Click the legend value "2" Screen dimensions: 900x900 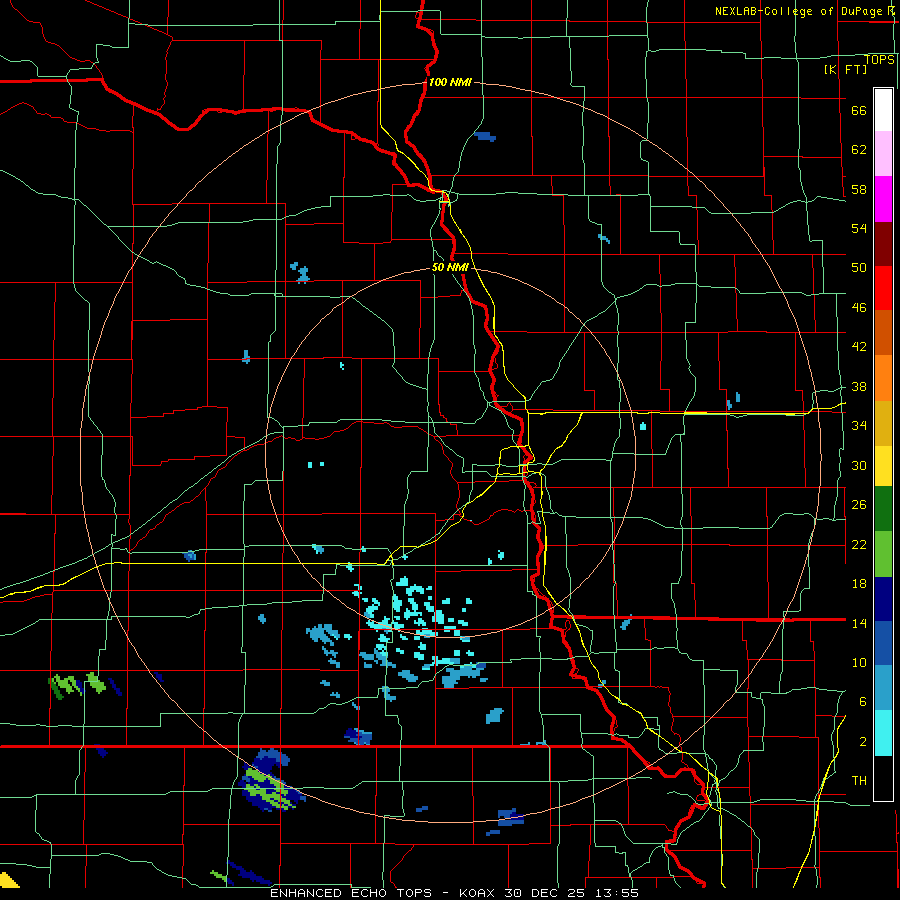tap(863, 741)
